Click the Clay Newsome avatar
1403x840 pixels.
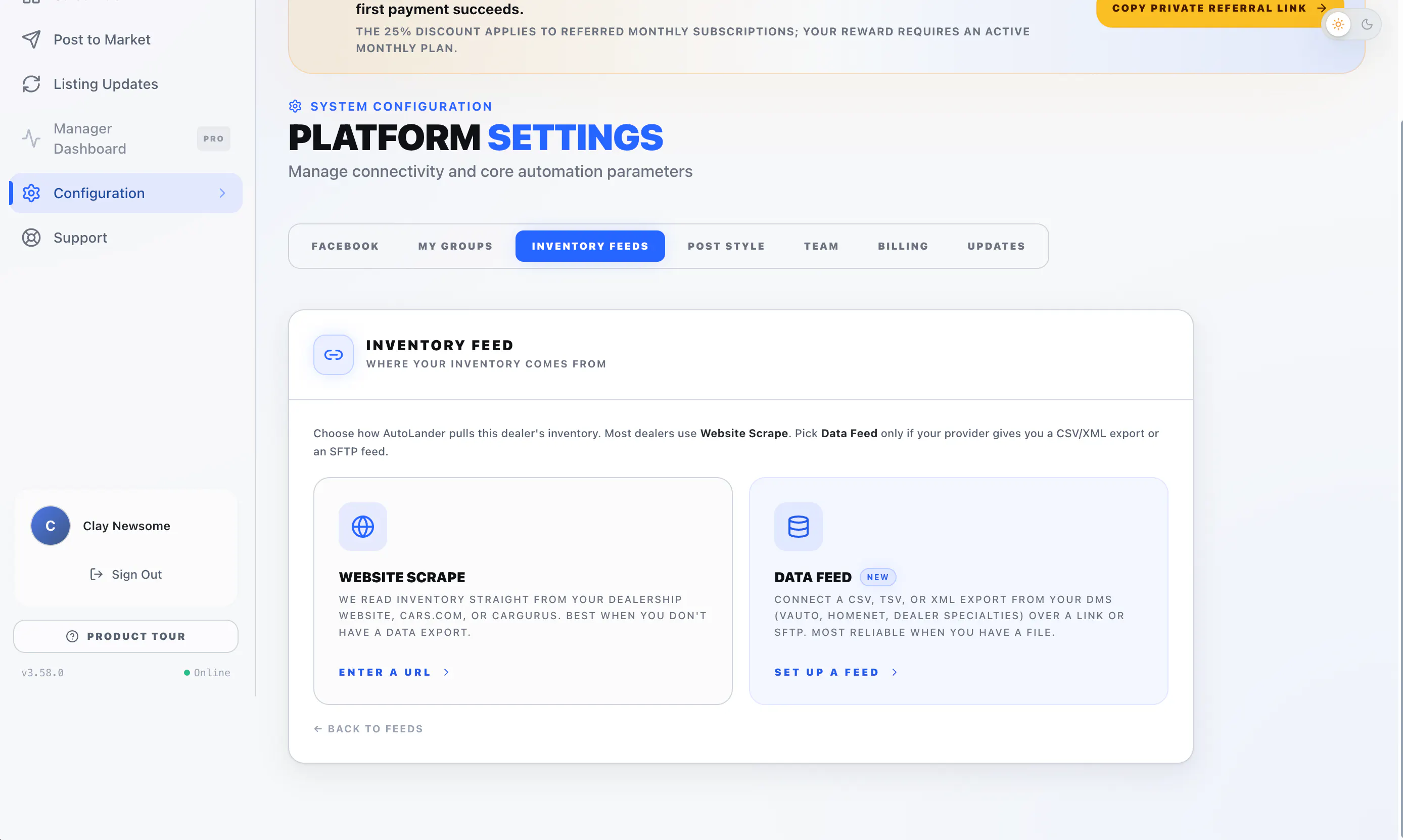click(x=51, y=526)
